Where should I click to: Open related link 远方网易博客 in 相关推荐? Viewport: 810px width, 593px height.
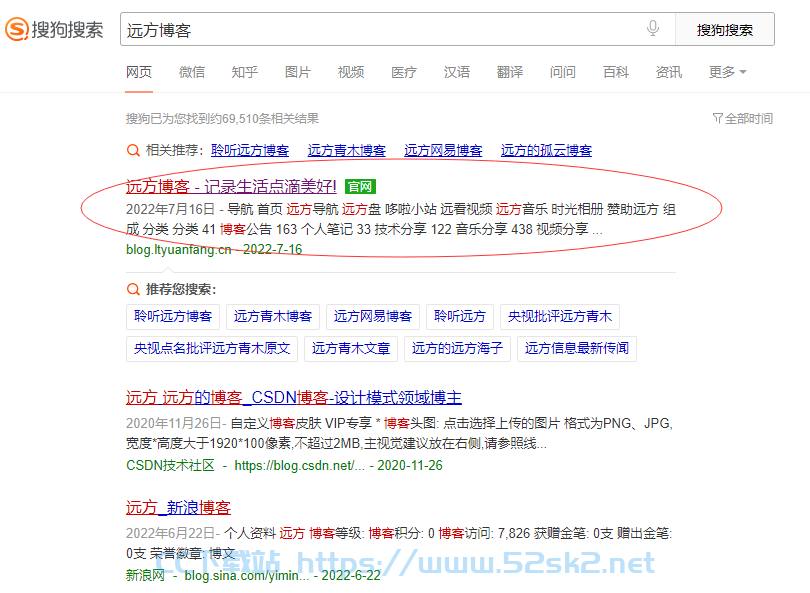(x=443, y=150)
